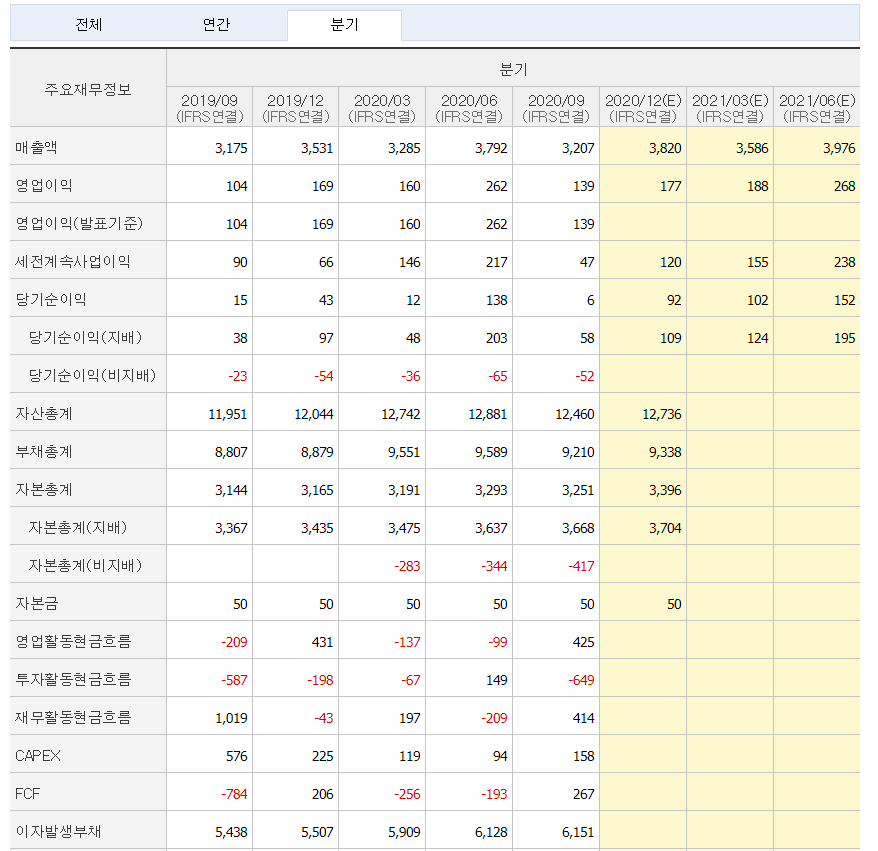Click the 영업이익 row label
878x851 pixels.
click(44, 185)
